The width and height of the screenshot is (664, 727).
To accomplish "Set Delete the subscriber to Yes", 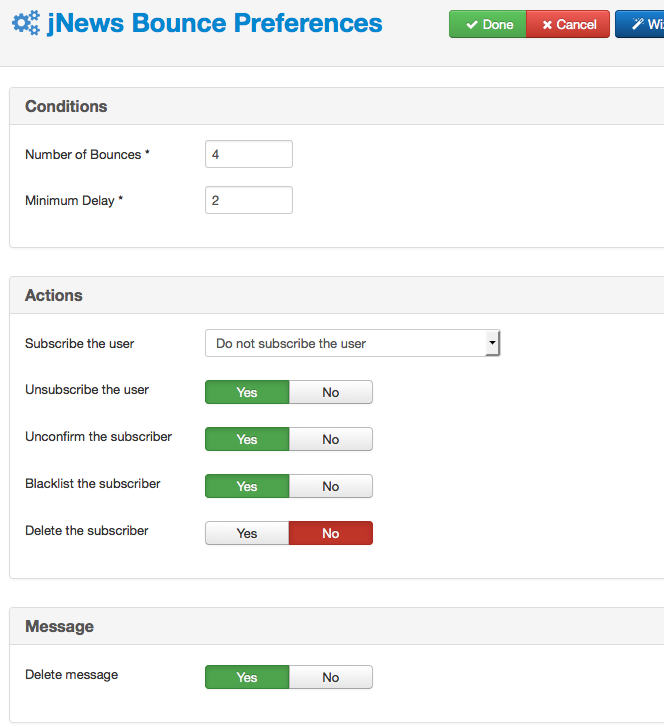I will (247, 533).
